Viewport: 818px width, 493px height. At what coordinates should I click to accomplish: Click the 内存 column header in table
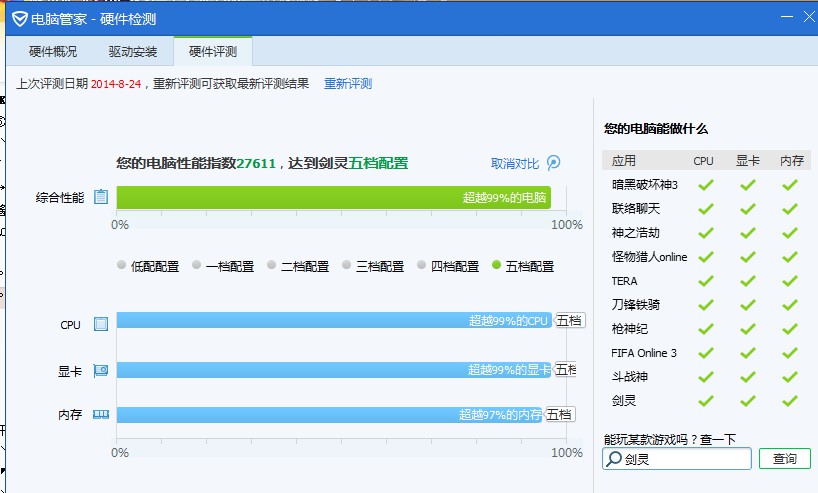(x=792, y=161)
